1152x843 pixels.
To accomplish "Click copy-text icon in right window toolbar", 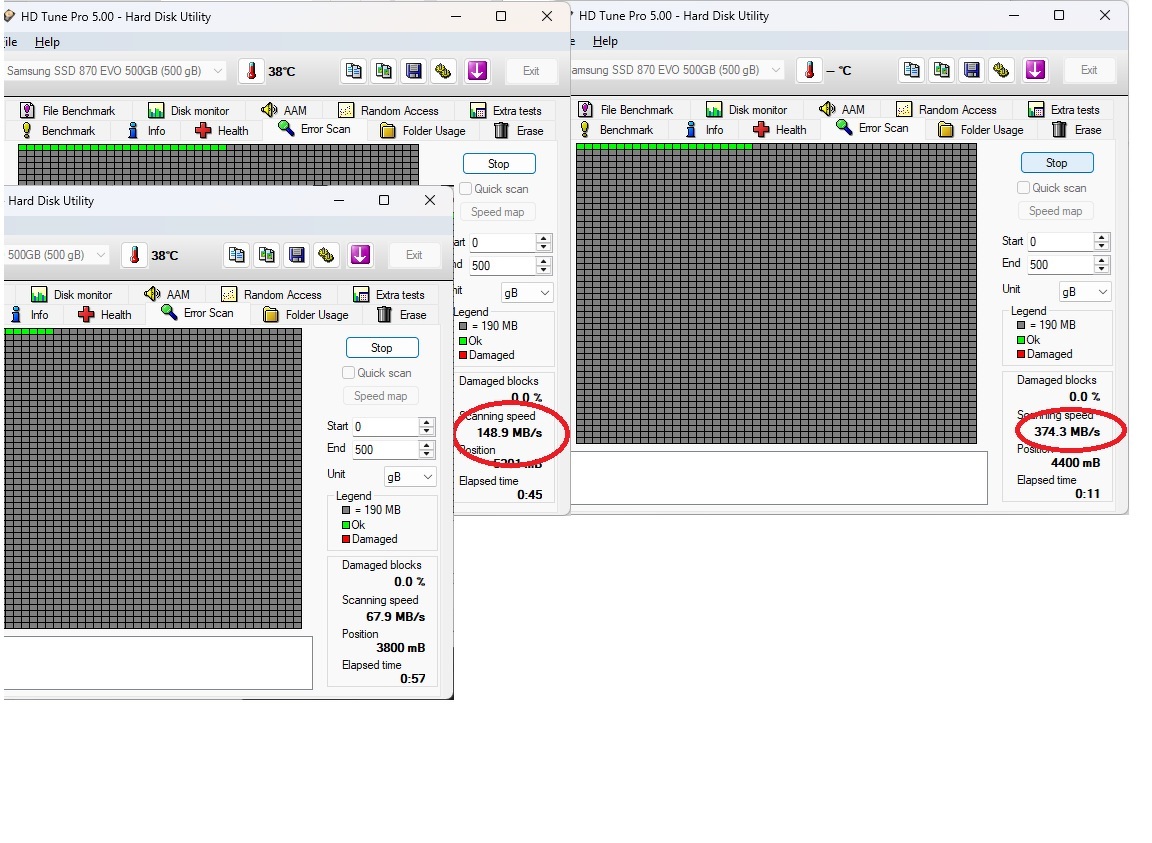I will (912, 70).
